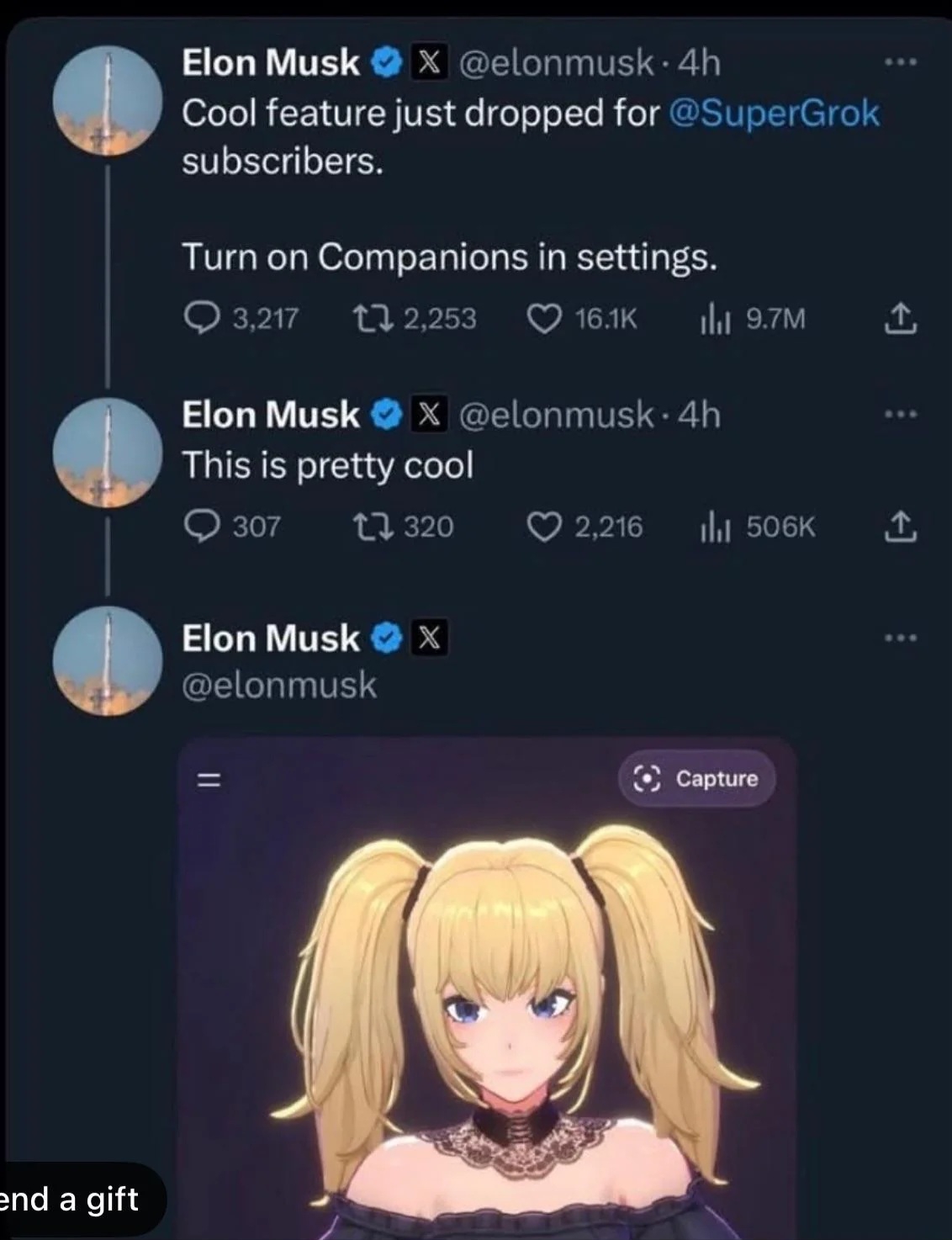Open the first tweet's rocket profile picture
Image resolution: width=952 pixels, height=1240 pixels.
click(x=107, y=101)
